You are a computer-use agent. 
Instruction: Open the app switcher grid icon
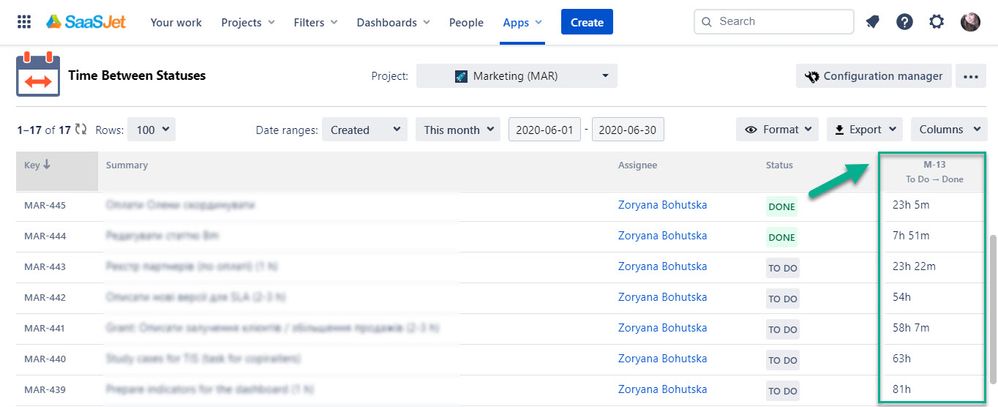tap(24, 22)
